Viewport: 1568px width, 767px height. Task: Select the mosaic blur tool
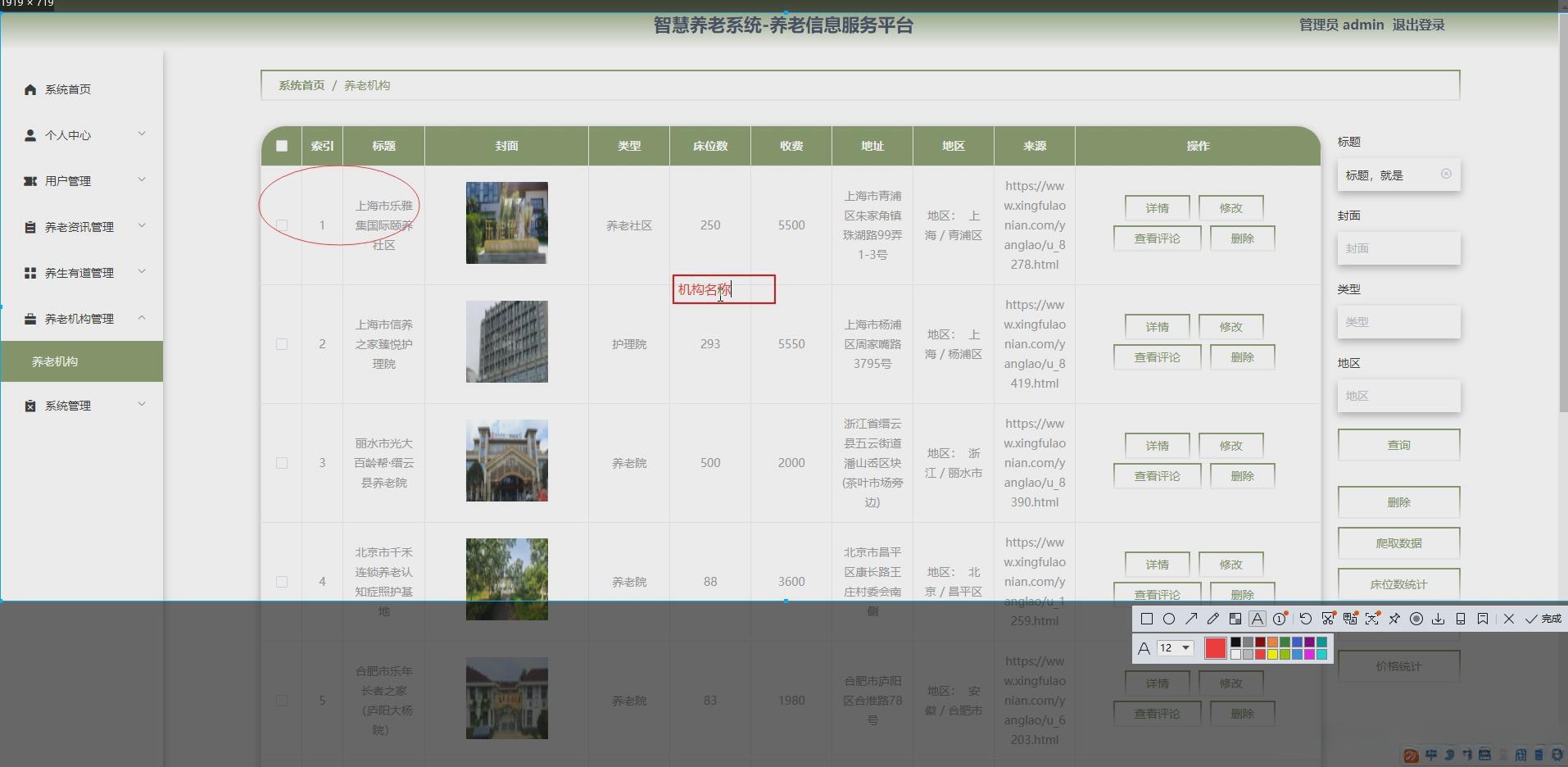tap(1235, 619)
